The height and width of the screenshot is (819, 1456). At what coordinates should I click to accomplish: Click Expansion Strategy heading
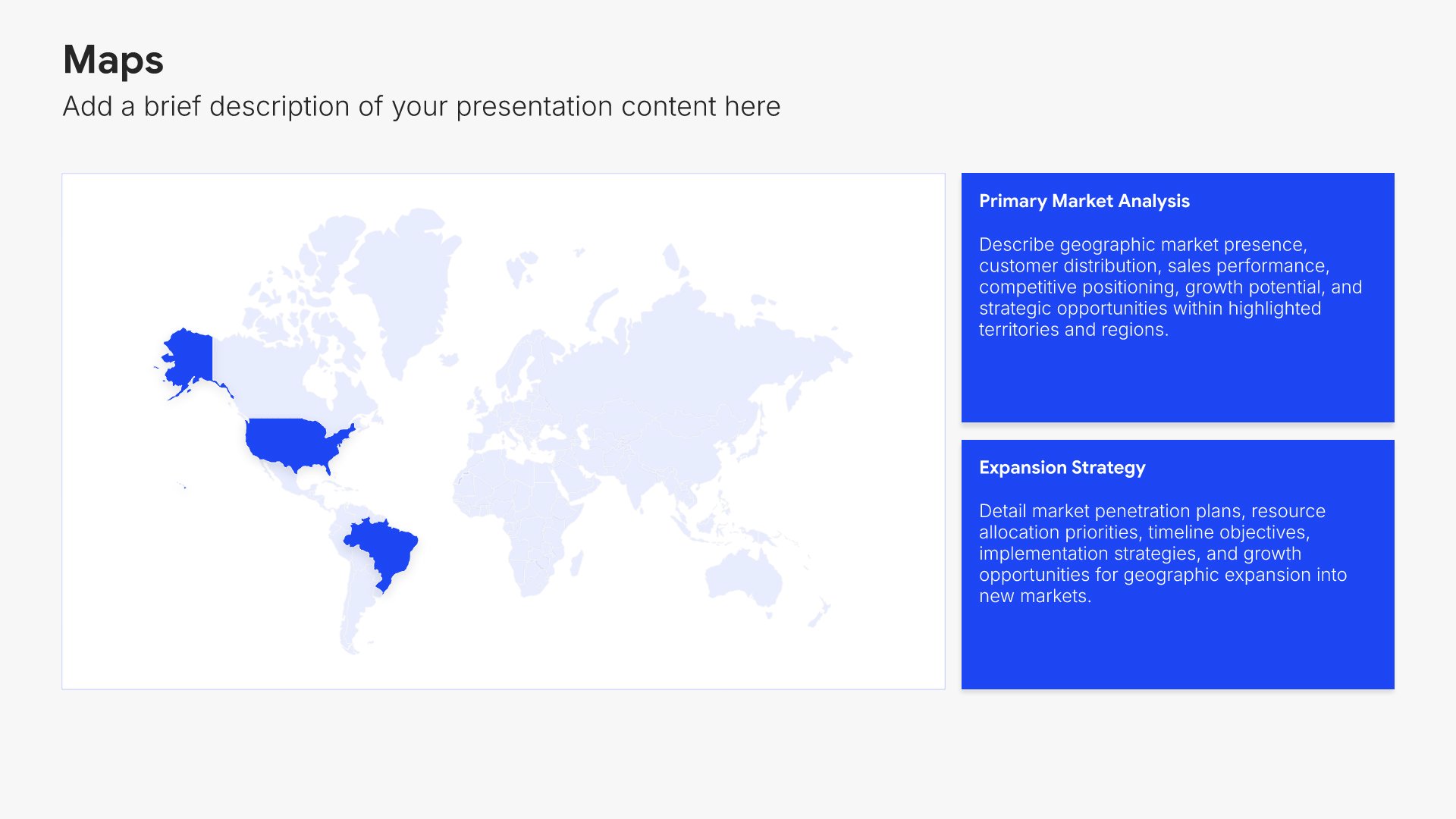coord(1062,467)
